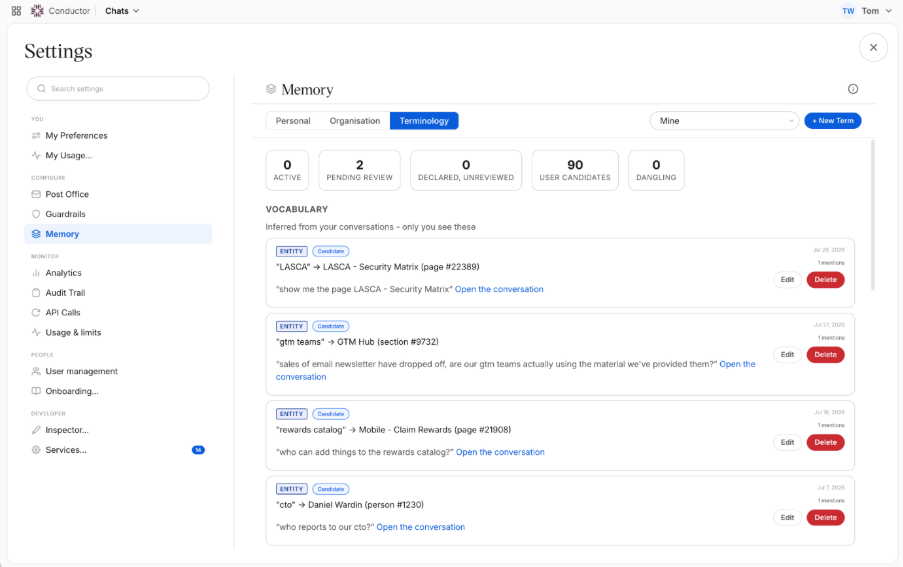The width and height of the screenshot is (903, 567).
Task: Click the Analytics bar chart icon
Action: point(36,273)
